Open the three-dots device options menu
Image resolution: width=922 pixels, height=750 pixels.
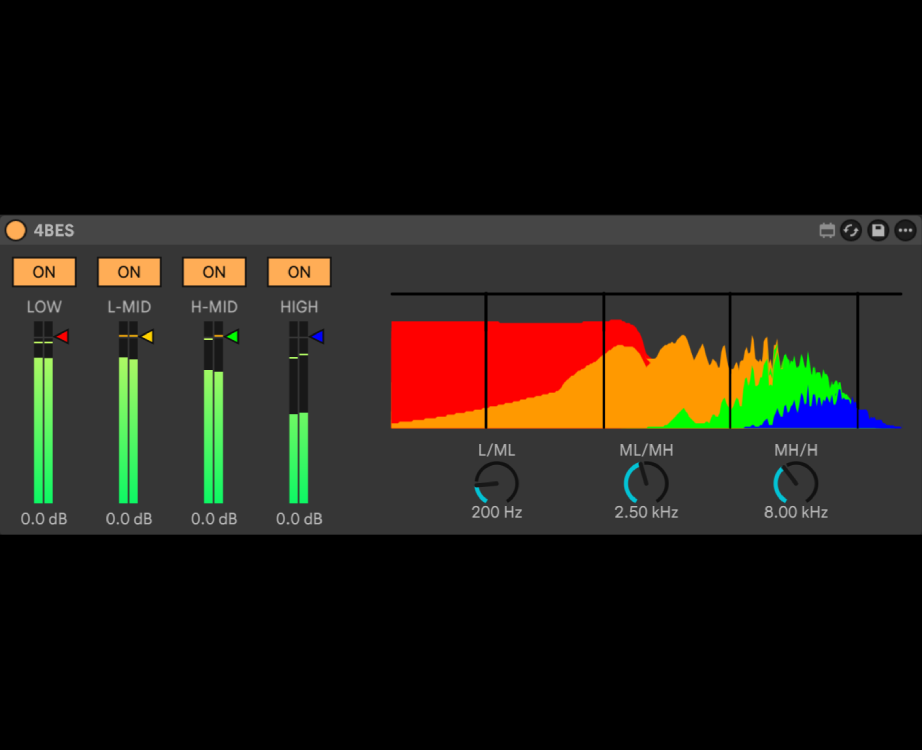[x=905, y=231]
